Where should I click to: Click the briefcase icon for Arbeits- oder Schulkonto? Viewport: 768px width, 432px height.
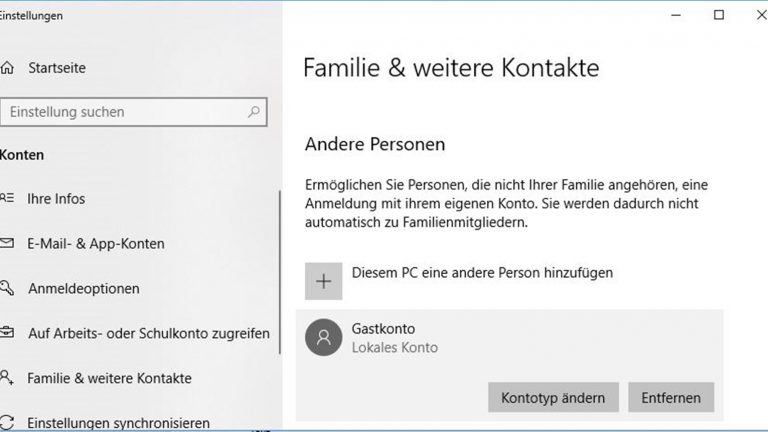coord(7,333)
